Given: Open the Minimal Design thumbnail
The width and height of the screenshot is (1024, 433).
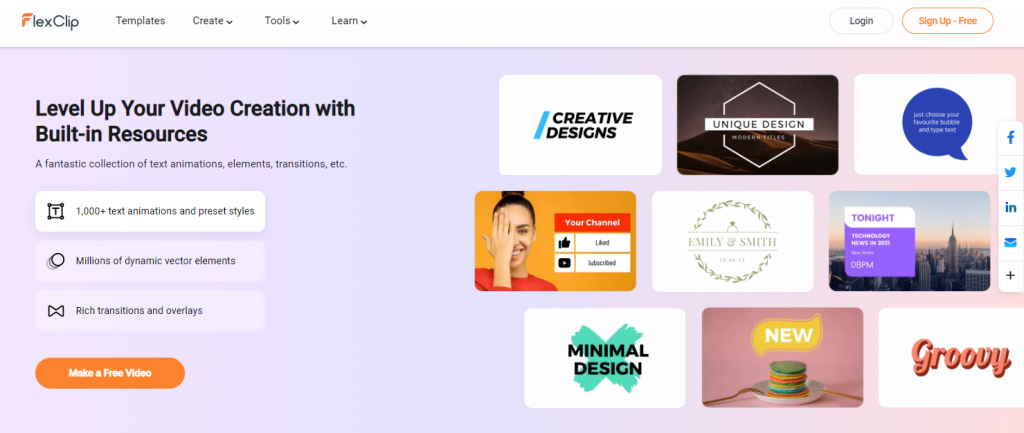Looking at the screenshot, I should [x=605, y=358].
